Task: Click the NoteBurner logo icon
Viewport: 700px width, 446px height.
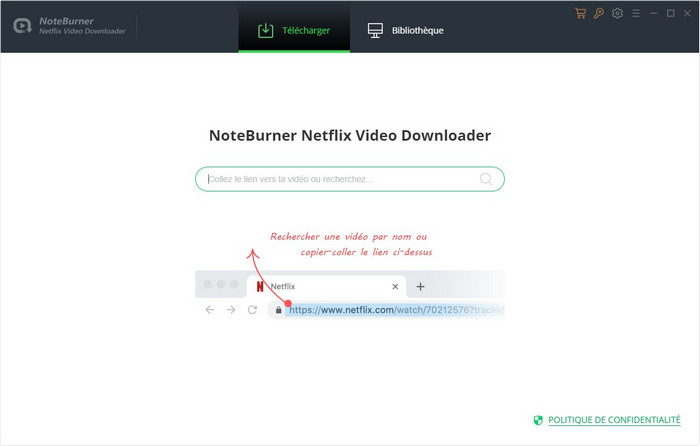Action: (22, 26)
